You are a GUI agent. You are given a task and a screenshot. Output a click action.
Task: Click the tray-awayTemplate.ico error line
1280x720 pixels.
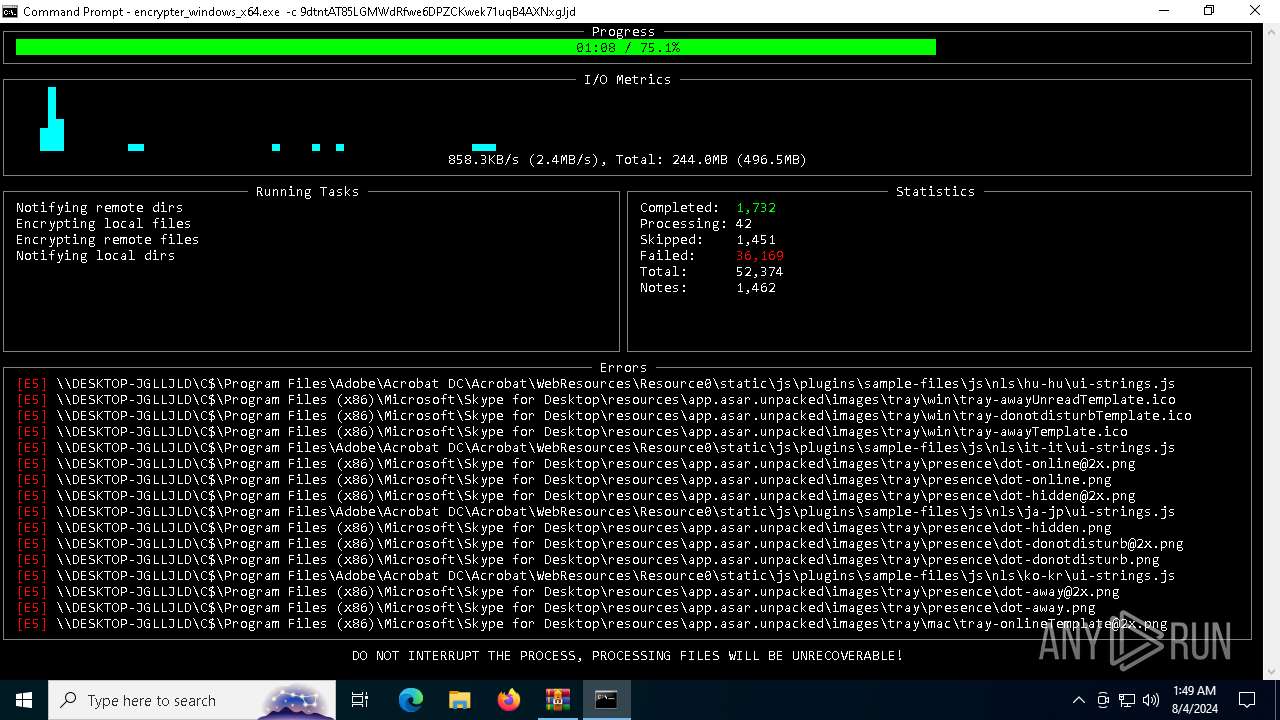(x=572, y=431)
